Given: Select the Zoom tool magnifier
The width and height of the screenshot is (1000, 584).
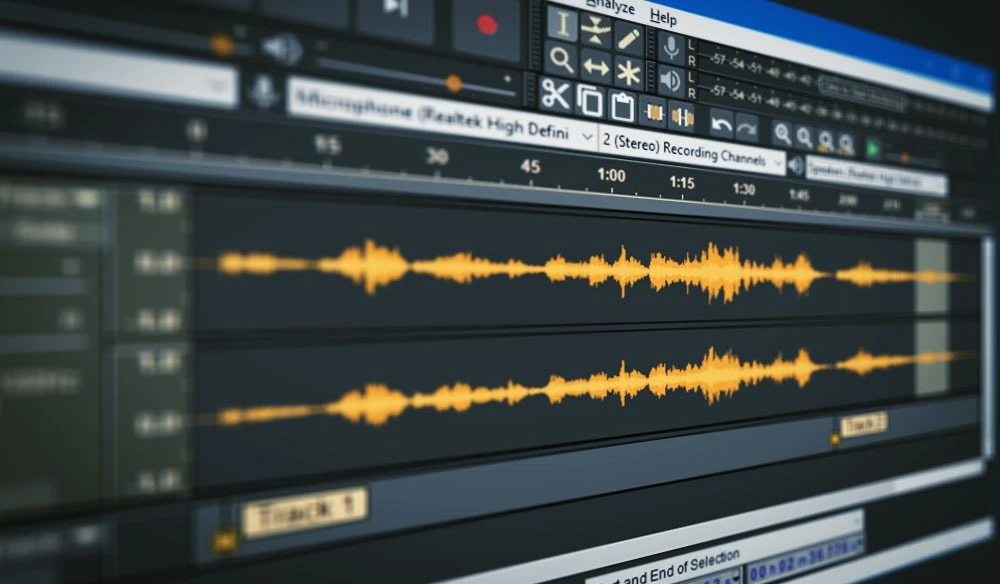Looking at the screenshot, I should 561,59.
